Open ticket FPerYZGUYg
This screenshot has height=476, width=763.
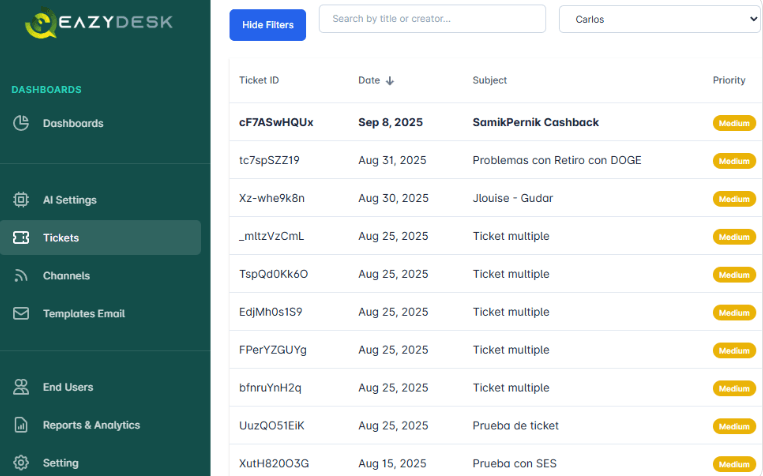(x=272, y=350)
